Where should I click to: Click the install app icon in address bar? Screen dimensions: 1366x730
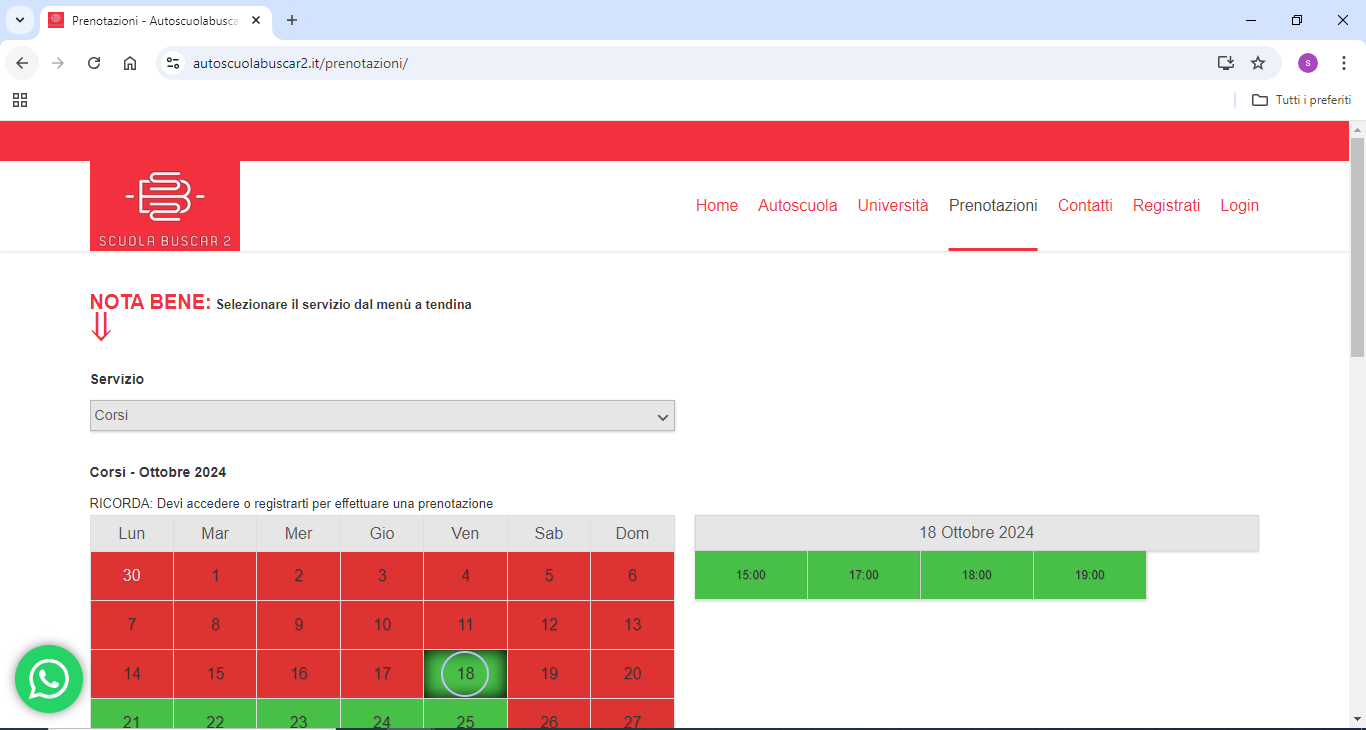pos(1225,63)
